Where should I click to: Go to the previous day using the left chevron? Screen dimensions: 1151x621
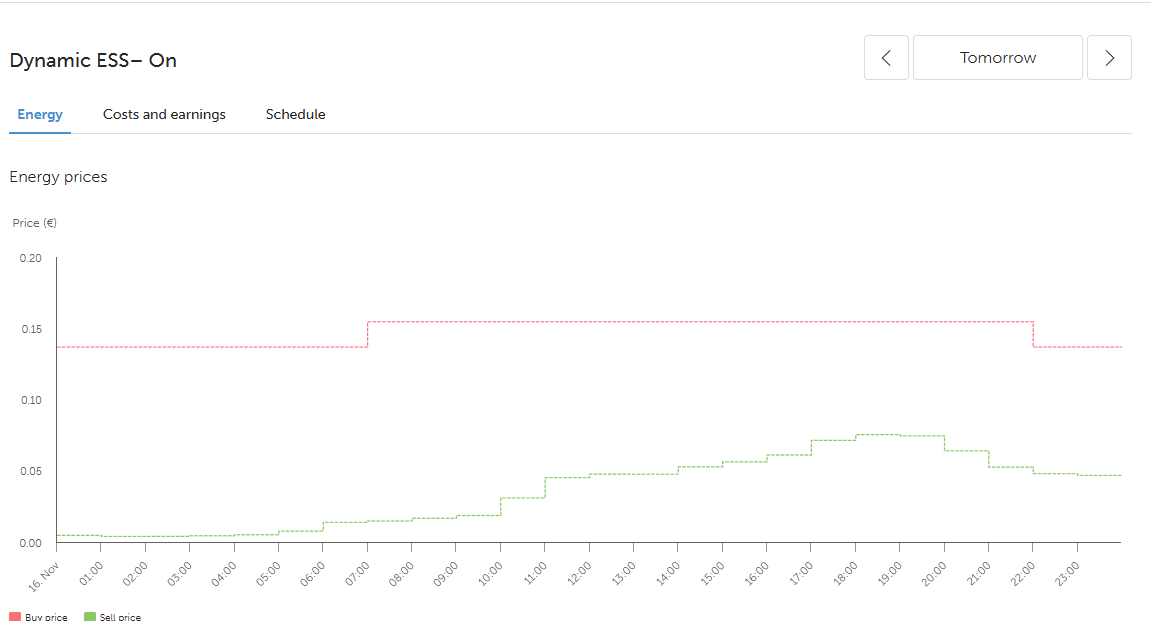click(x=886, y=58)
